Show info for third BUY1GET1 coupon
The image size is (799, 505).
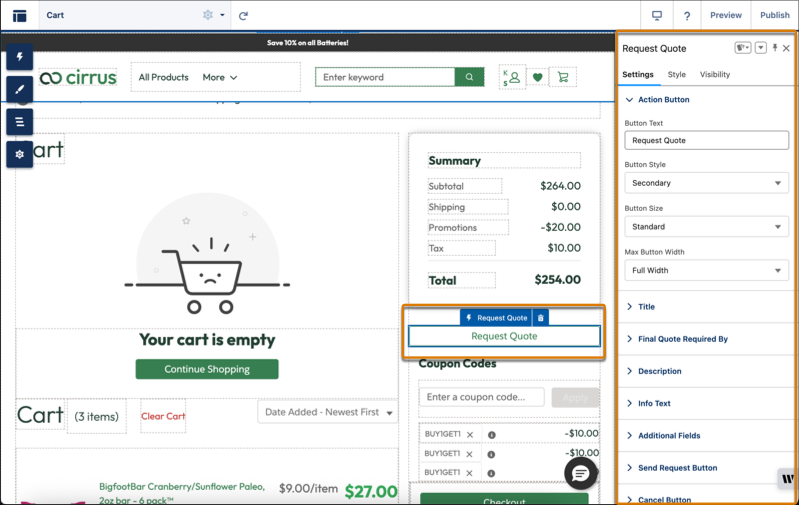491,473
